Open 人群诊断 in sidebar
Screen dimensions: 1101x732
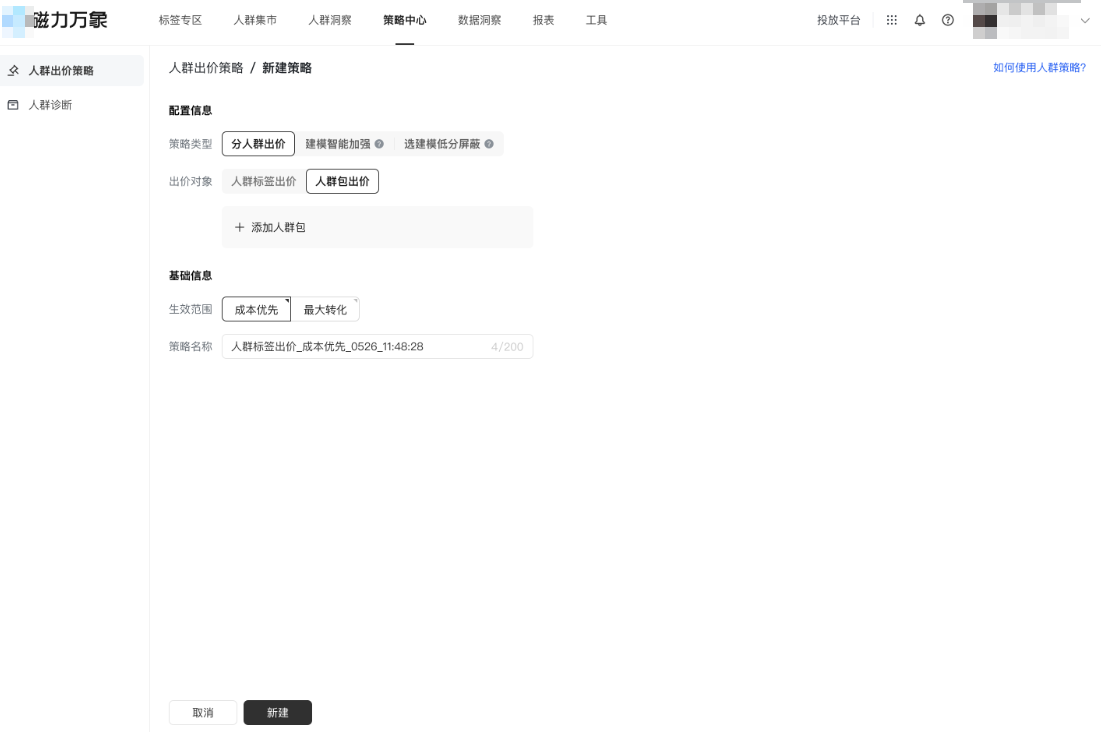pos(72,105)
